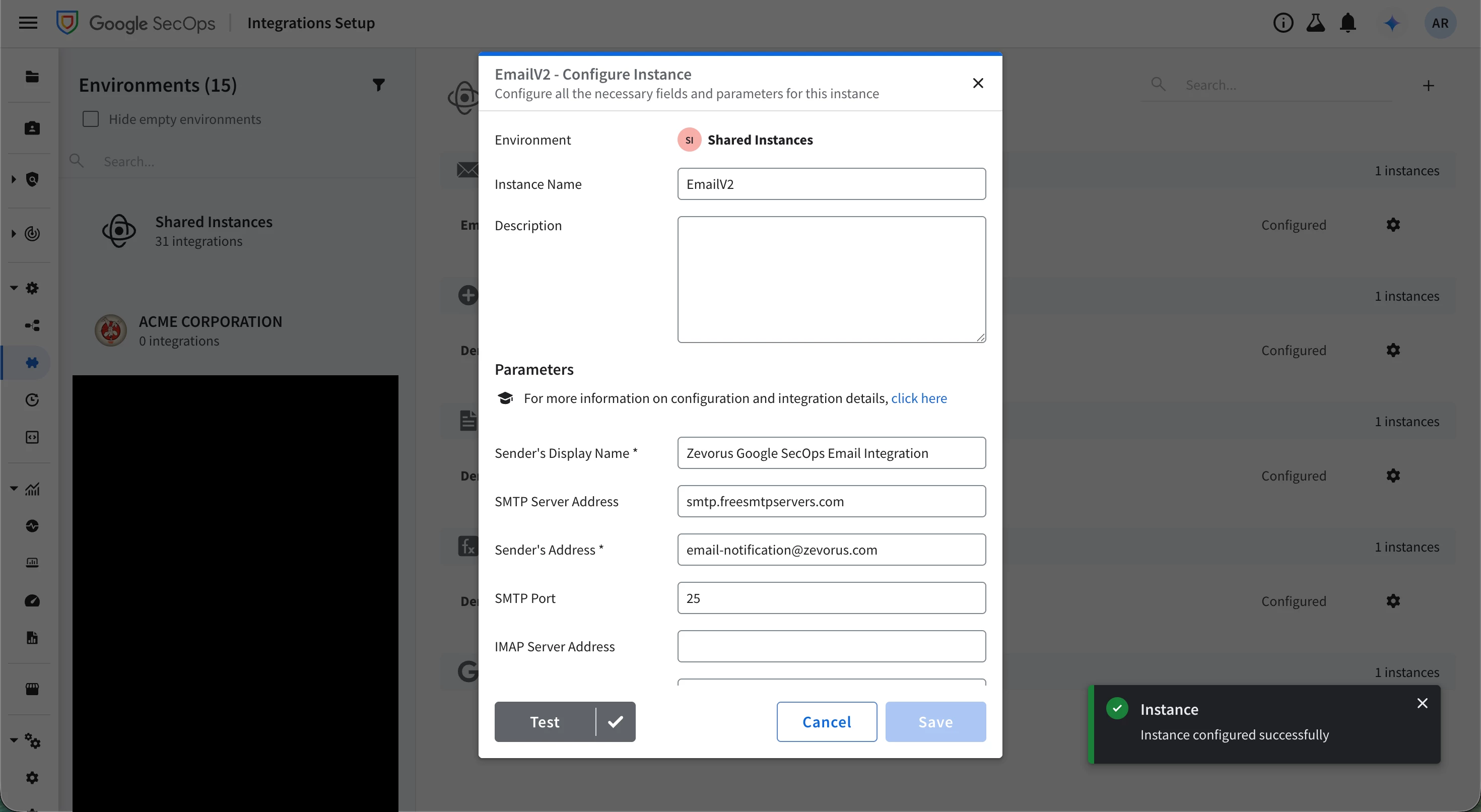1481x812 pixels.
Task: Click the 'Instance configured successfully' message
Action: [1234, 735]
